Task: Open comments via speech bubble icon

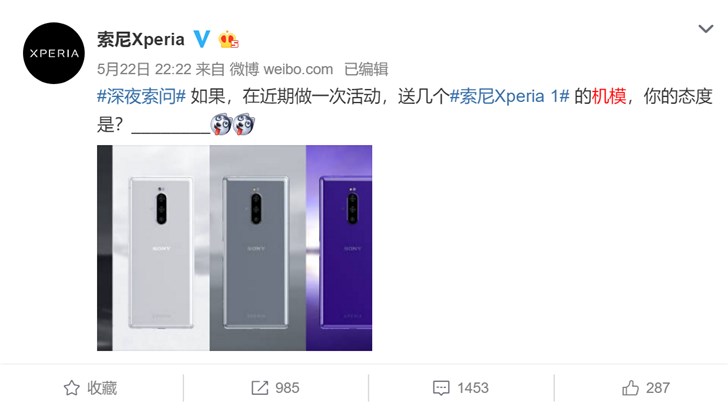Action: pos(441,388)
